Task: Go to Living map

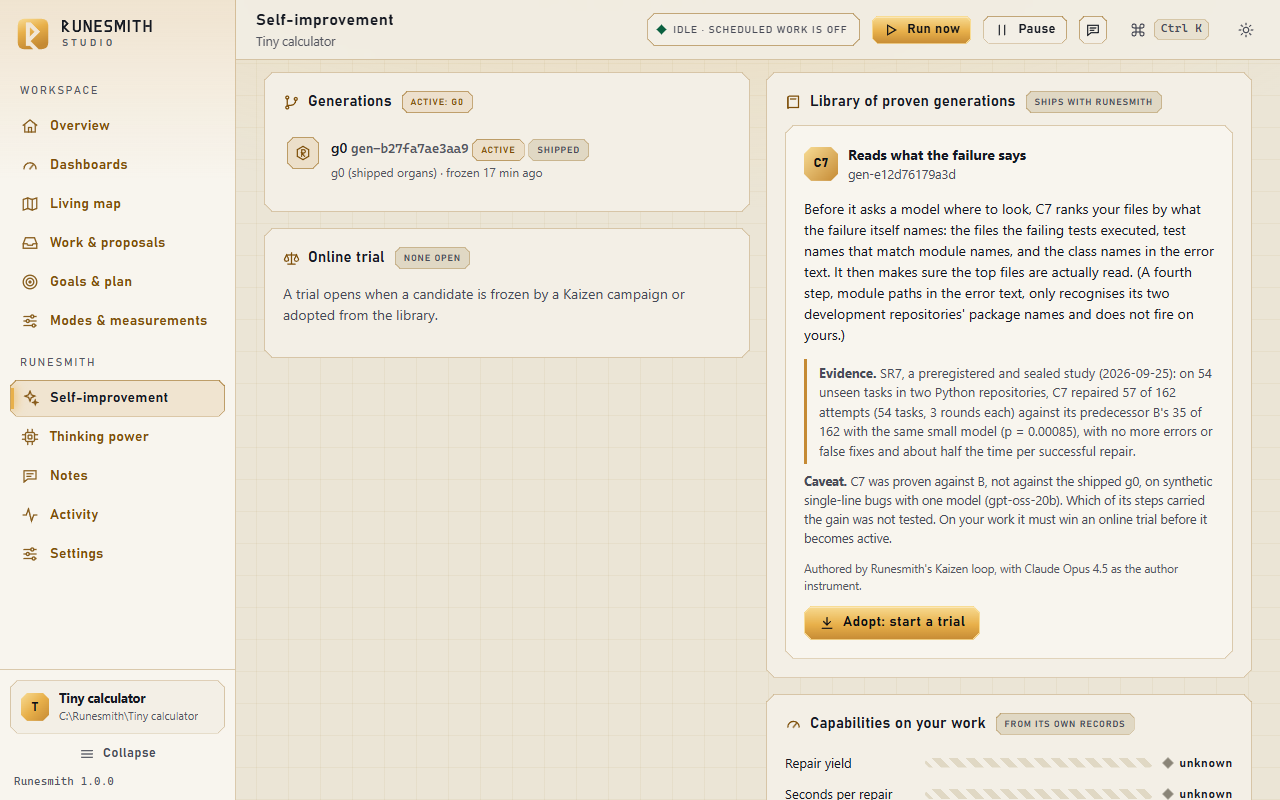Action: pos(117,203)
